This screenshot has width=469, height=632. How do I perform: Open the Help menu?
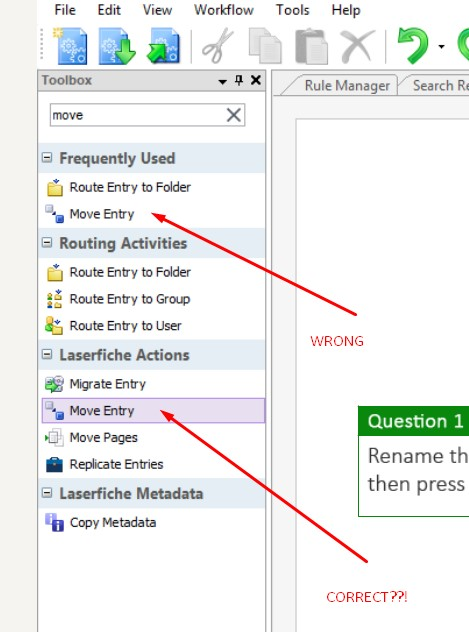coord(346,10)
